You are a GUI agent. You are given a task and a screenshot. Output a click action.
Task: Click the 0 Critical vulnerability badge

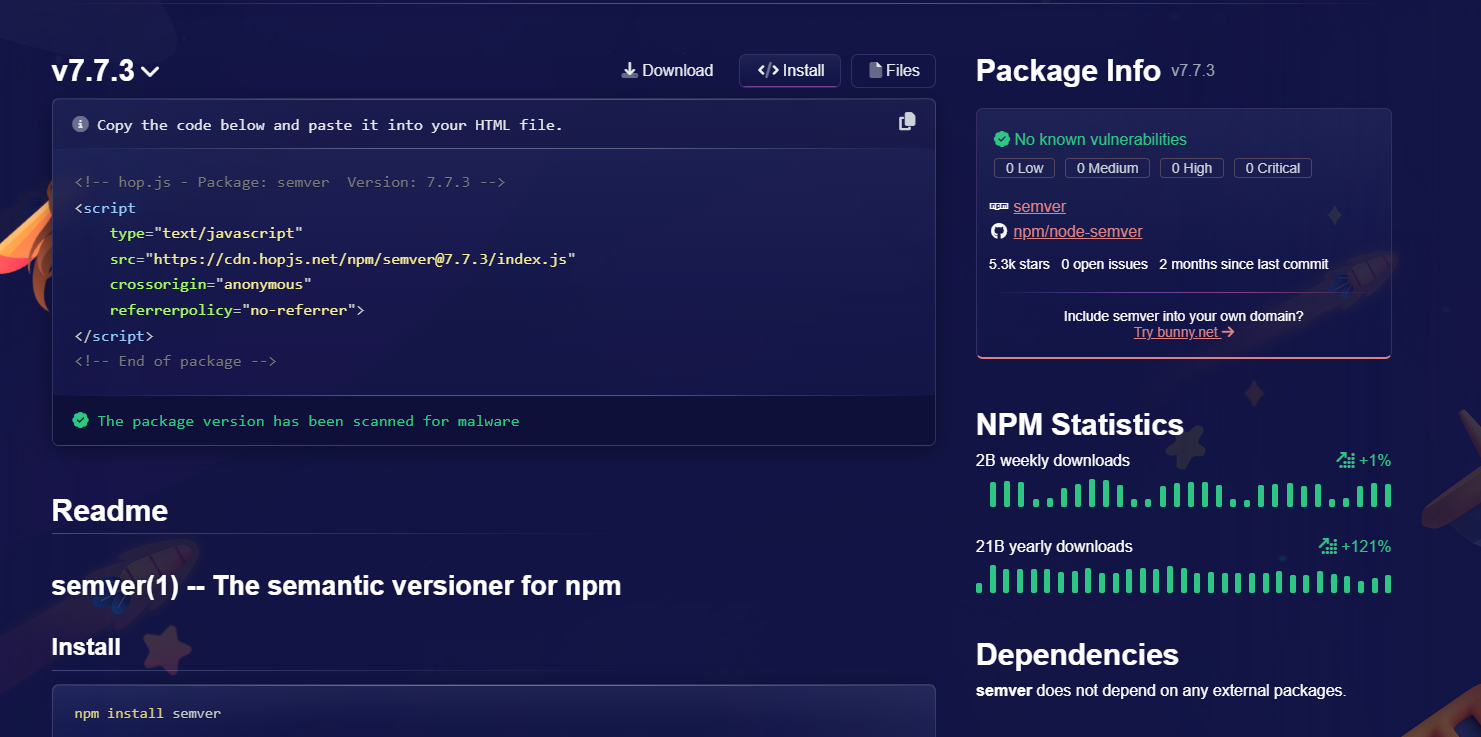point(1272,168)
